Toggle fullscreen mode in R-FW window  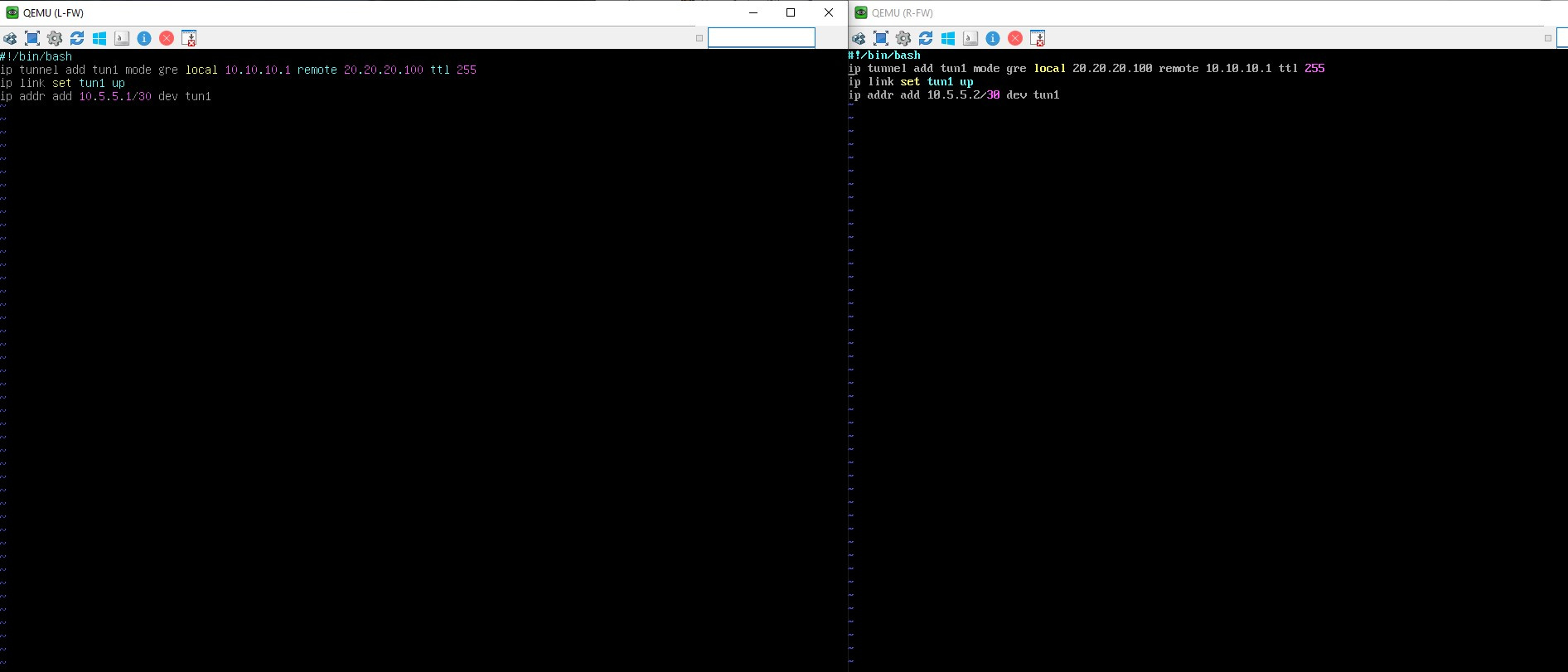pyautogui.click(x=881, y=38)
